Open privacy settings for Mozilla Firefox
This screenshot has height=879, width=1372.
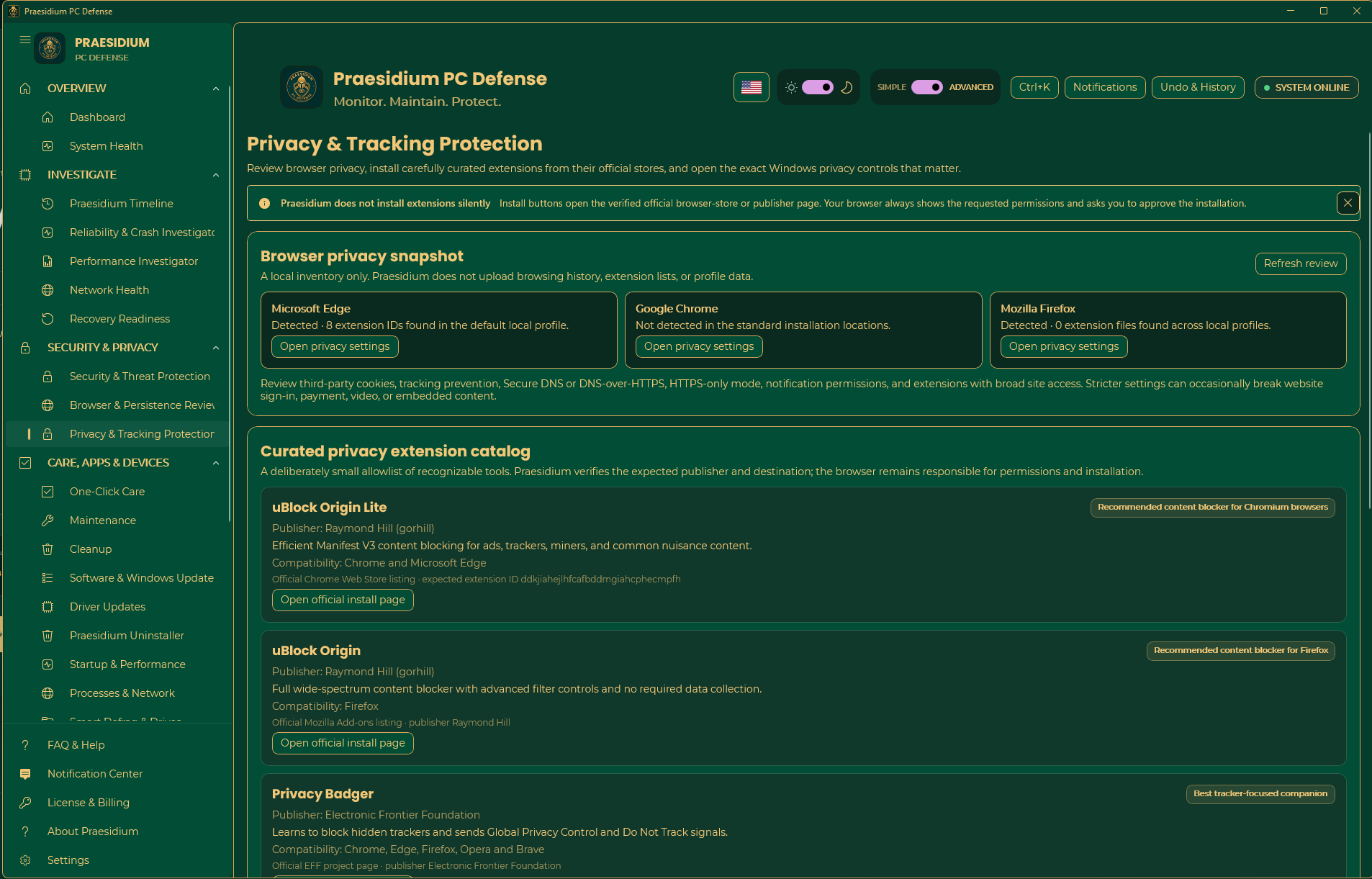point(1064,346)
